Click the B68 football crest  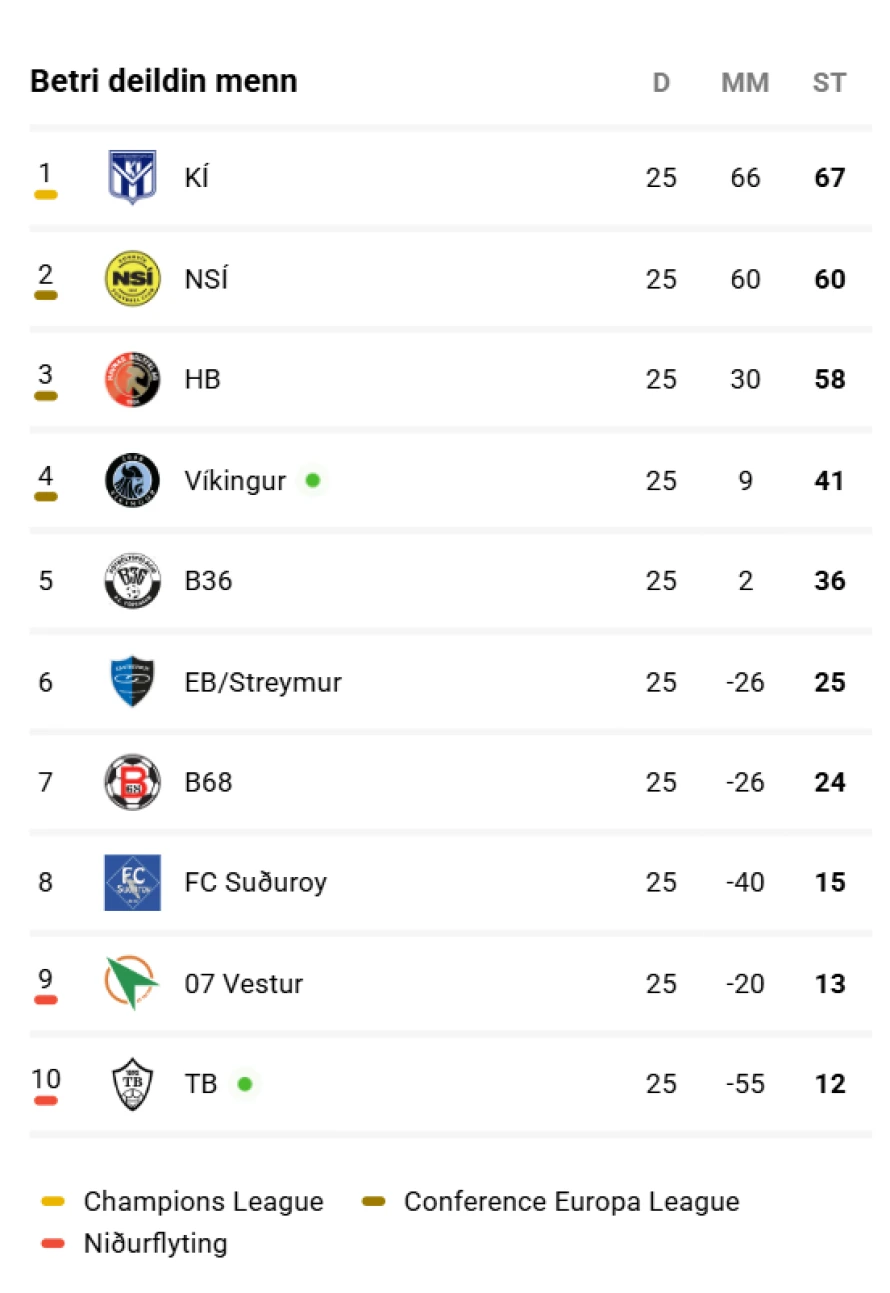tap(132, 782)
